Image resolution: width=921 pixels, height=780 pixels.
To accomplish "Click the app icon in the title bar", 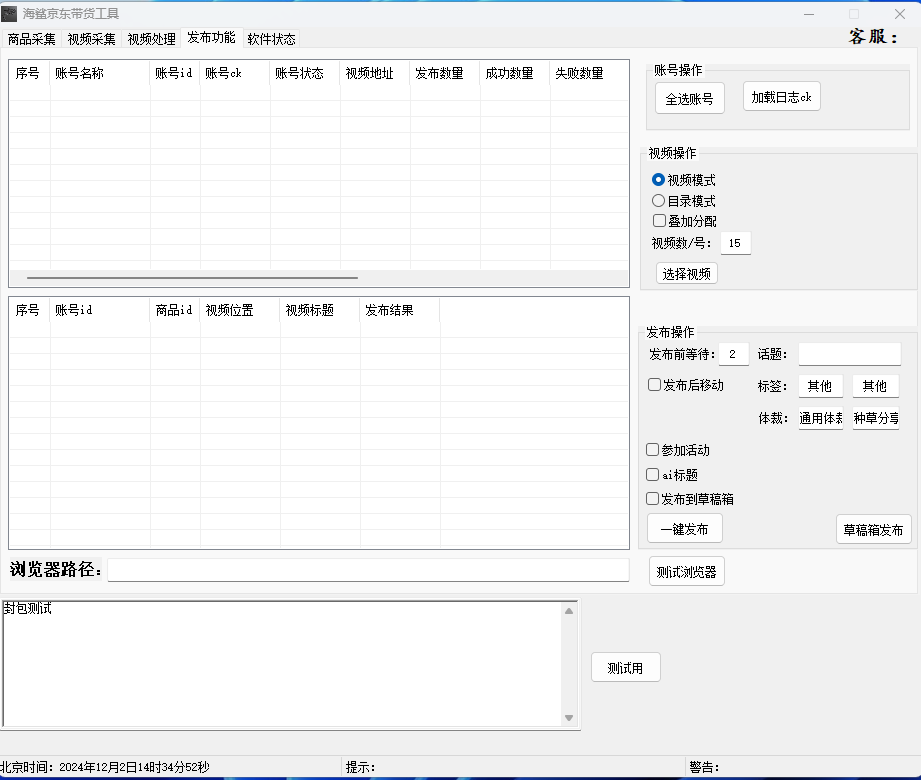I will pos(9,14).
